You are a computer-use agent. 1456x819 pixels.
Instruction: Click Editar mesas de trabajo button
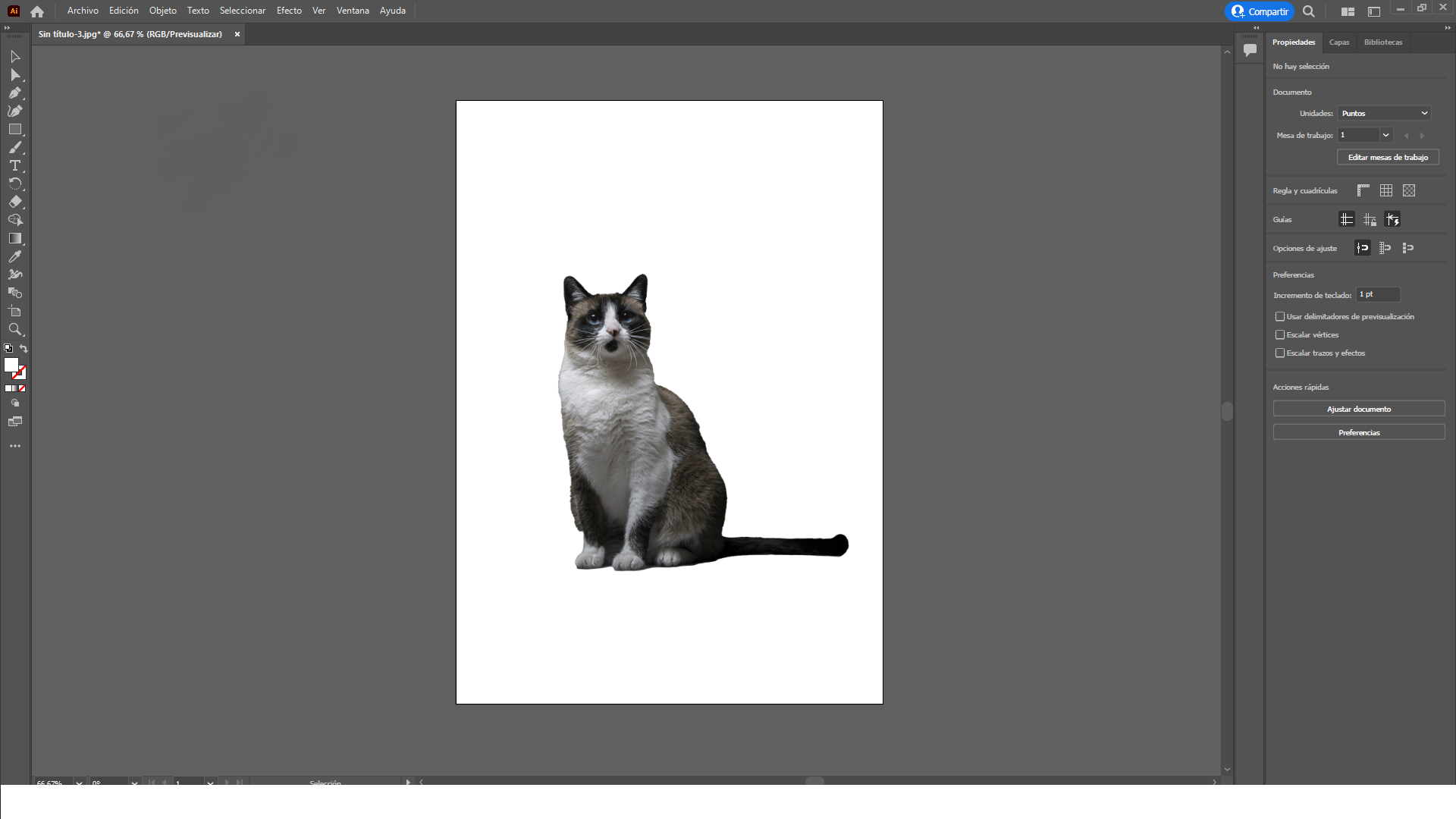(x=1388, y=157)
